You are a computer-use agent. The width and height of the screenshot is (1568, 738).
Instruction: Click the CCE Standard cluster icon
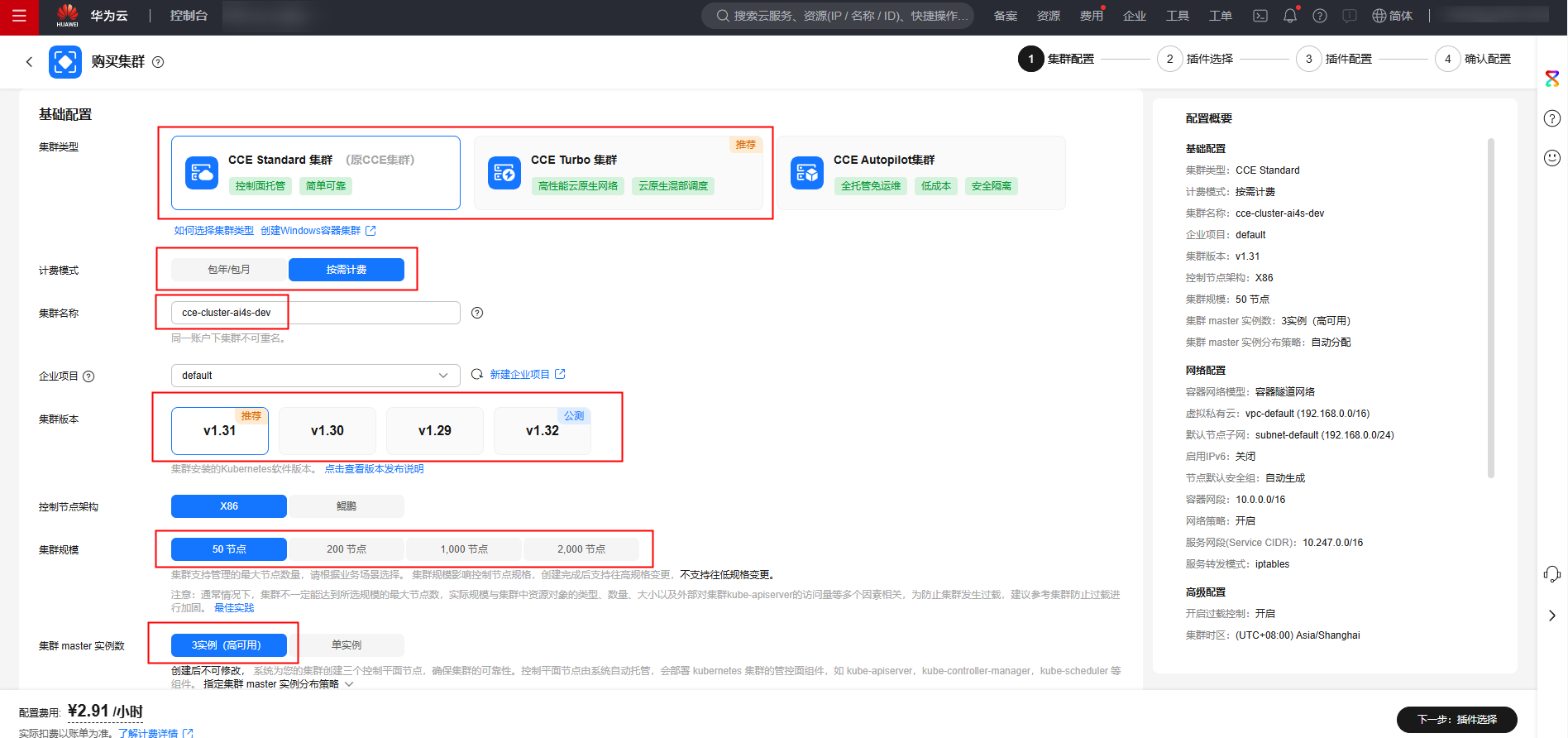click(x=202, y=173)
